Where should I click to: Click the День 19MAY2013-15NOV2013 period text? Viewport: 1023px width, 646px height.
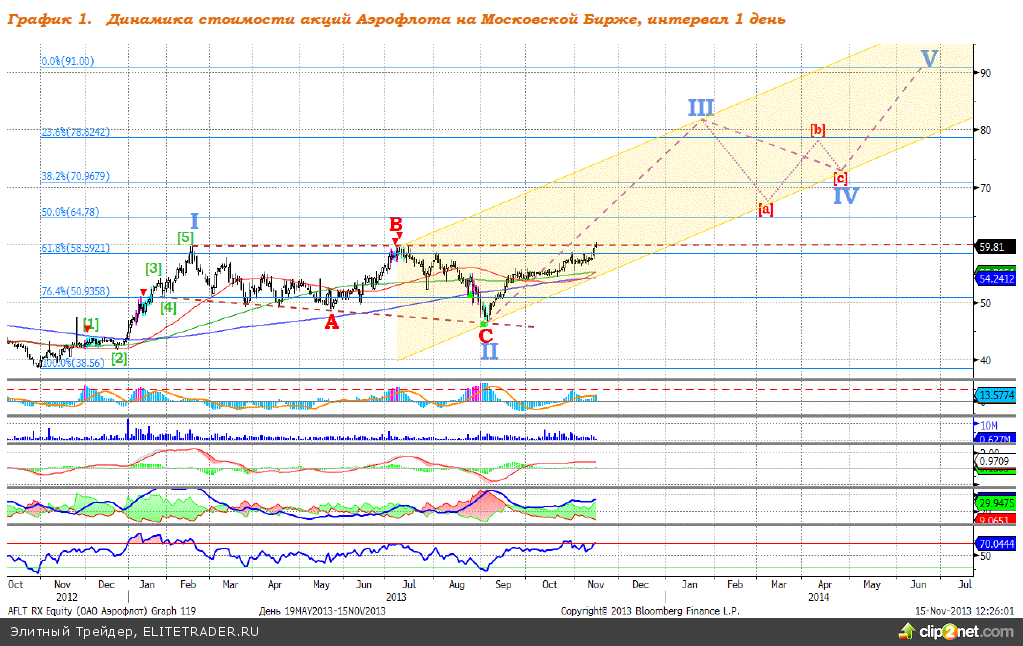click(x=322, y=611)
